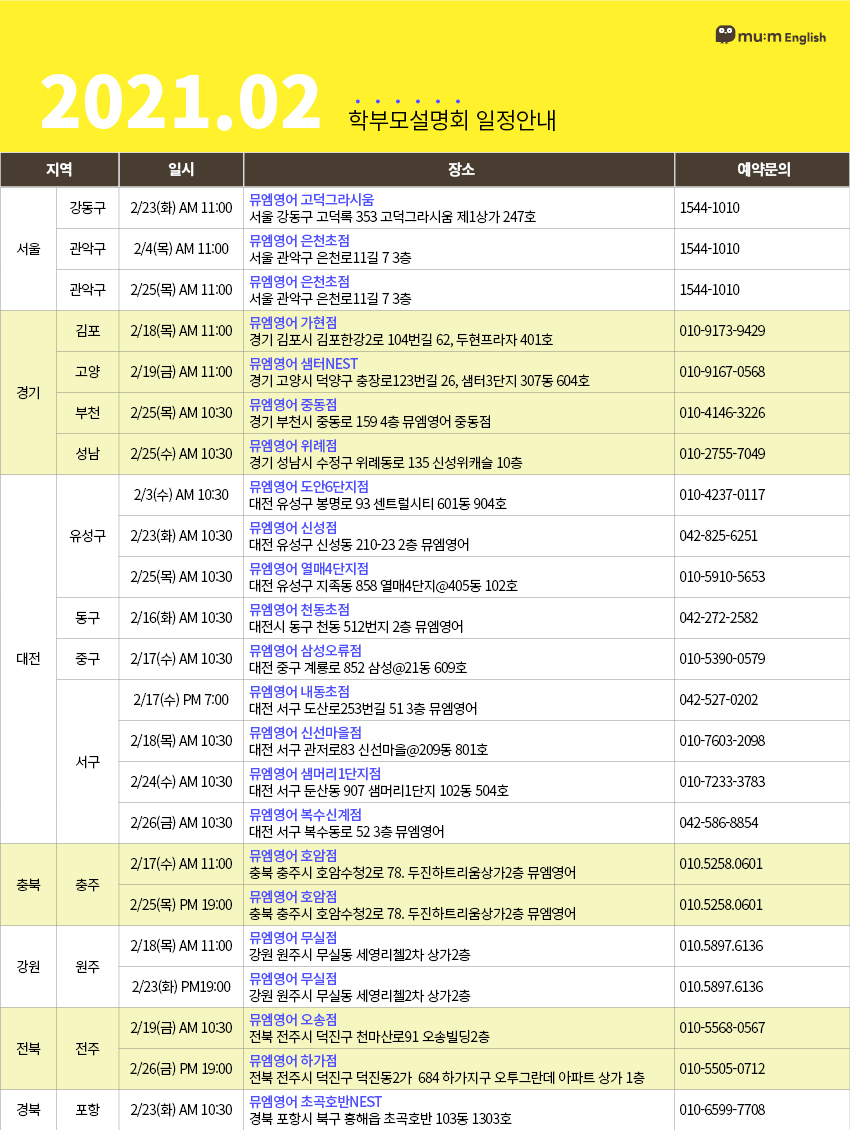This screenshot has height=1130, width=850.
Task: Select the 대전 region cell
Action: [x=28, y=659]
